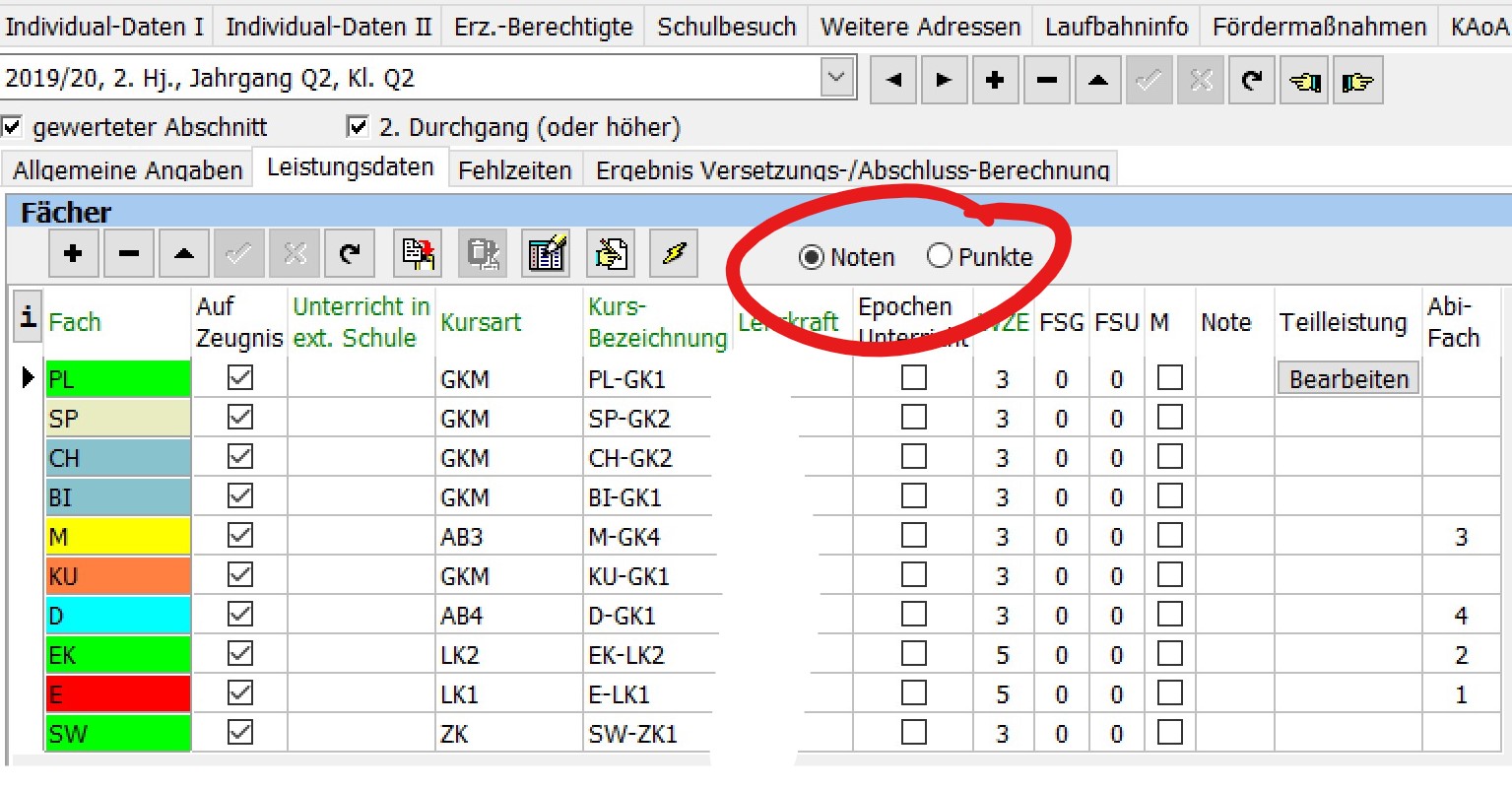Enable Epochen Unterricht checkbox for PL row
The height and width of the screenshot is (789, 1512).
coord(914,378)
